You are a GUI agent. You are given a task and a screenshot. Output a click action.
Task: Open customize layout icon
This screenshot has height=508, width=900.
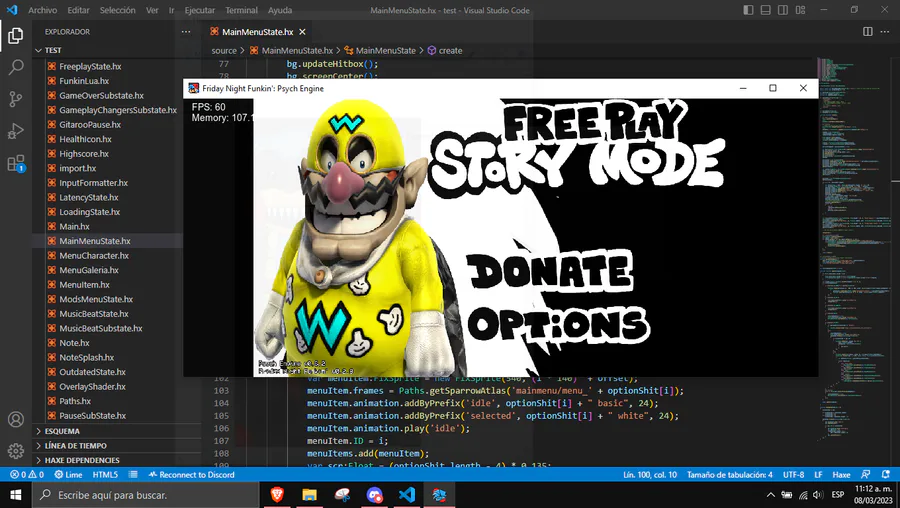coord(800,10)
